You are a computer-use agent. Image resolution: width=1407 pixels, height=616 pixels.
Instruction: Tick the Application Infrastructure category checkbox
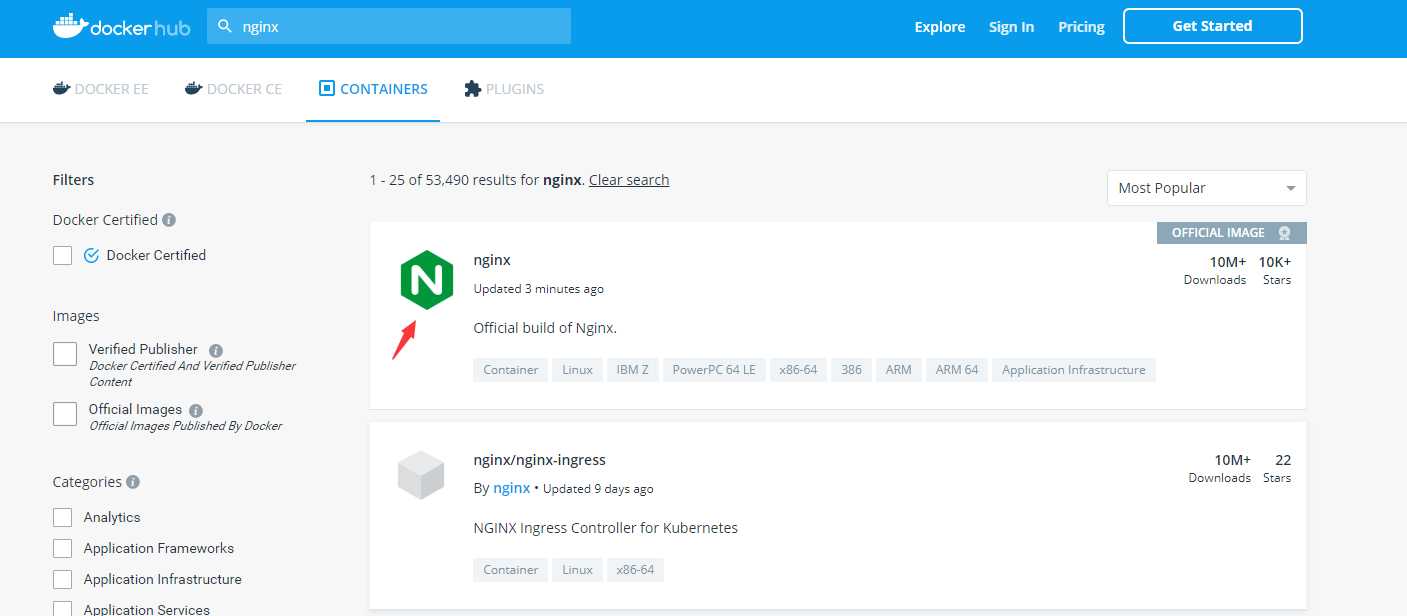point(63,580)
